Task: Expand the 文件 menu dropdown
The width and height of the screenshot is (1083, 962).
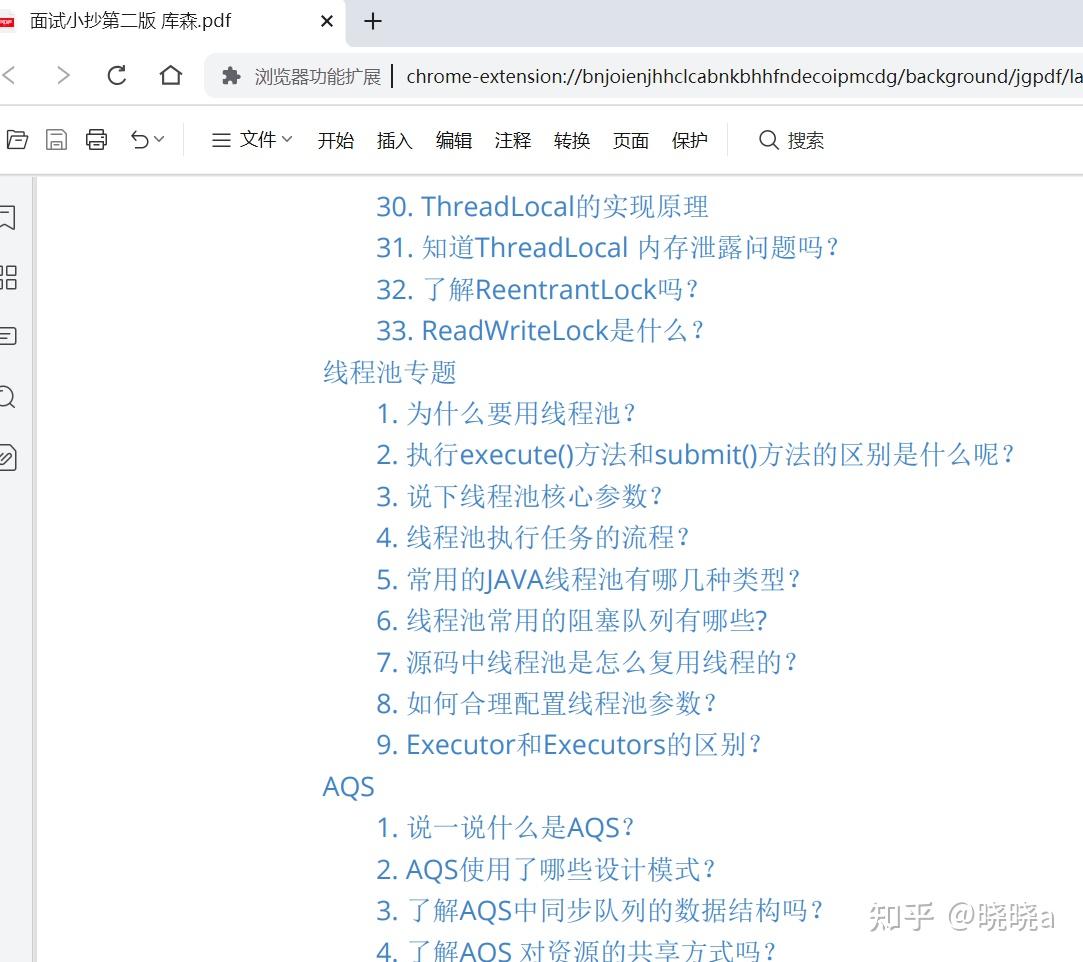Action: coord(252,140)
